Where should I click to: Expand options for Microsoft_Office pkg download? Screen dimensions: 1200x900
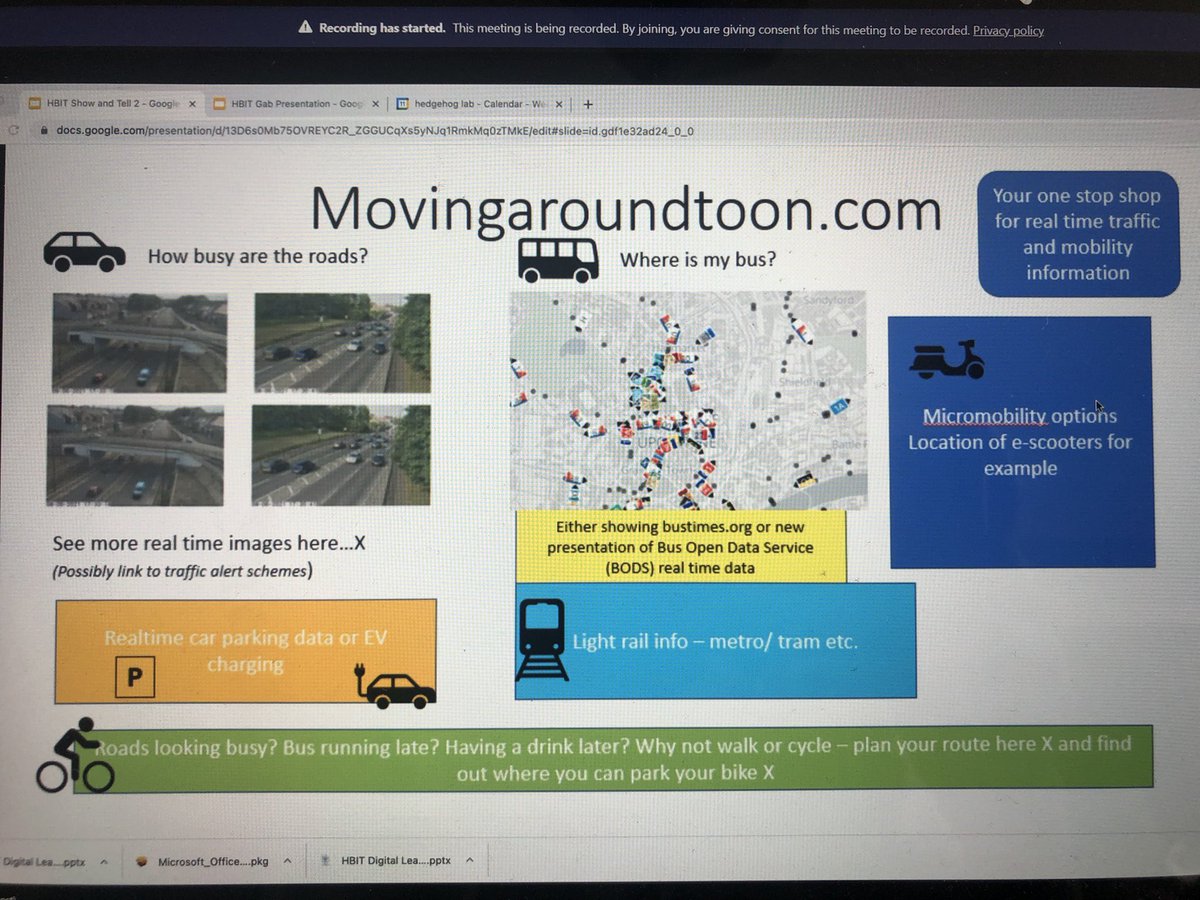(x=287, y=859)
